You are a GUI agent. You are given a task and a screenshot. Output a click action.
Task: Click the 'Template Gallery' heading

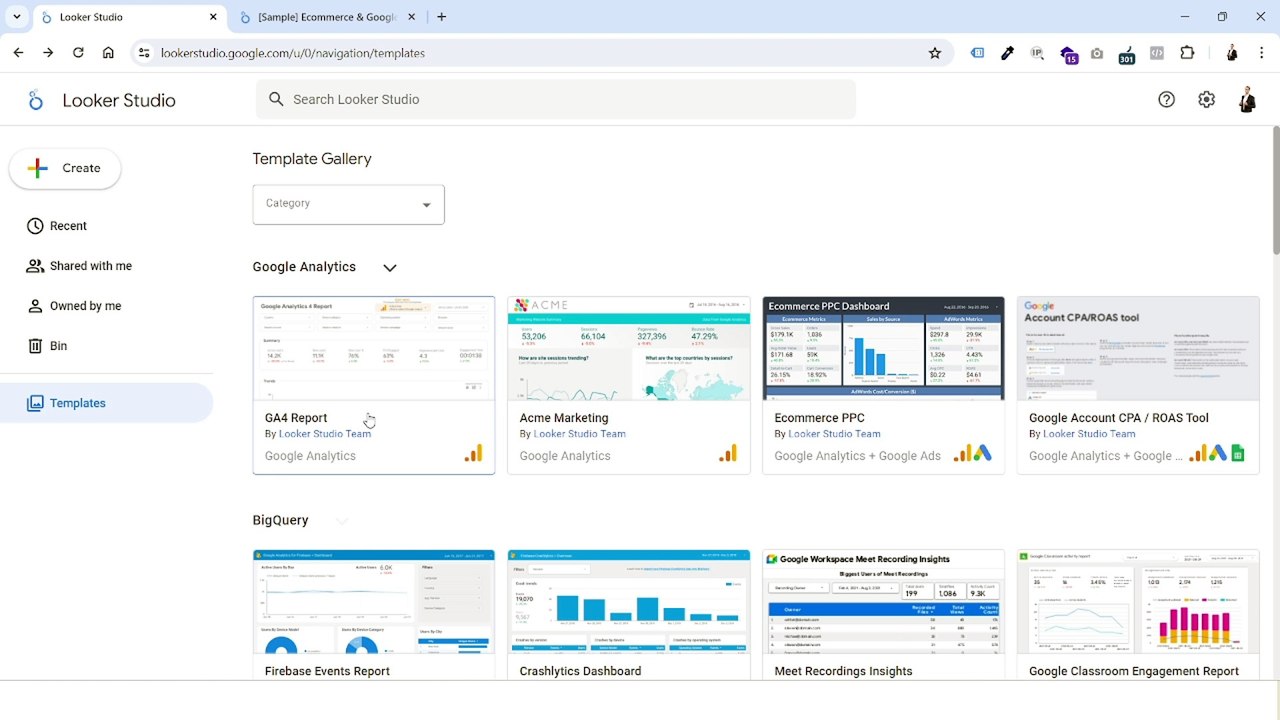pyautogui.click(x=312, y=159)
